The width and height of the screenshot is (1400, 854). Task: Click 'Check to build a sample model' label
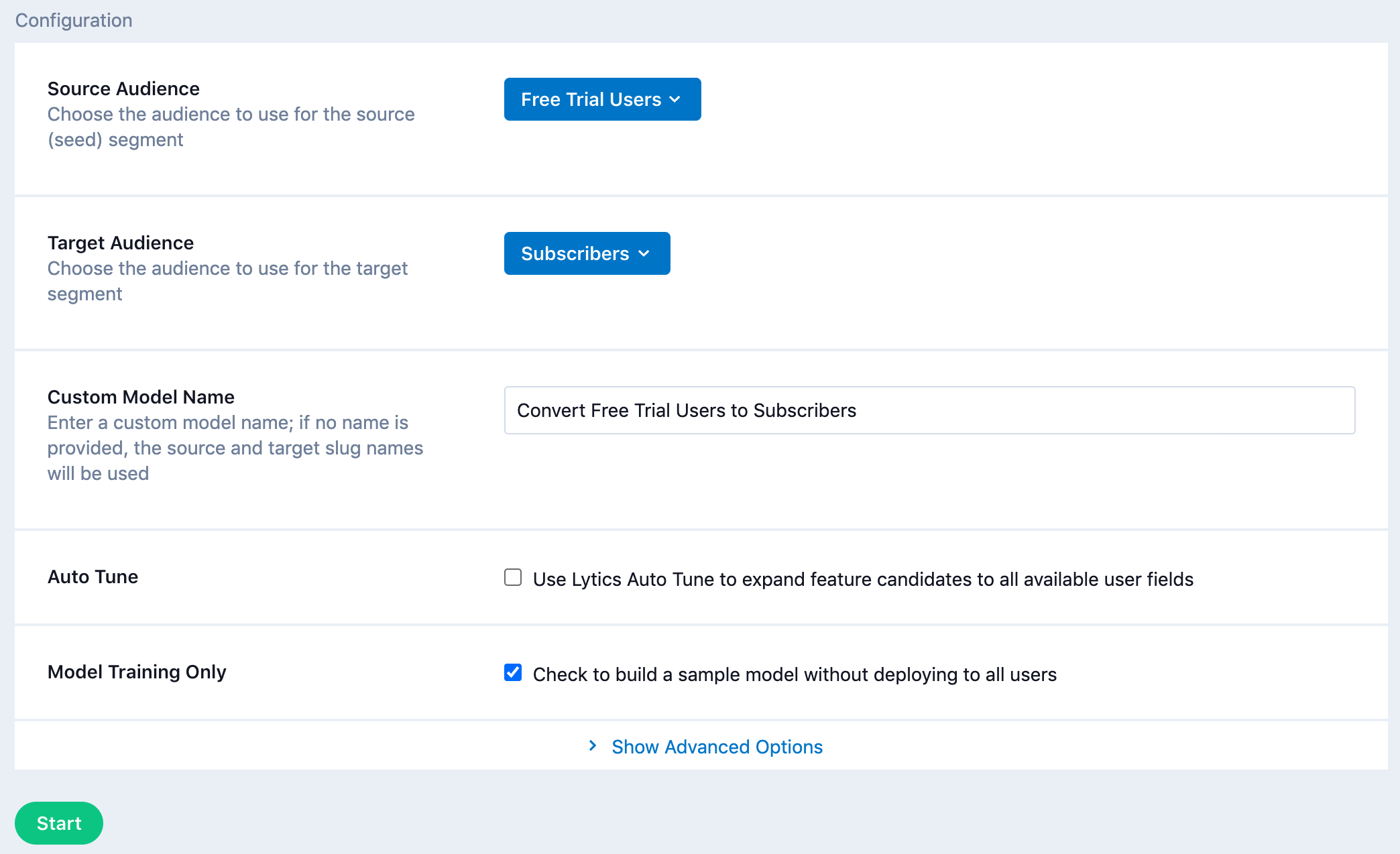[794, 674]
